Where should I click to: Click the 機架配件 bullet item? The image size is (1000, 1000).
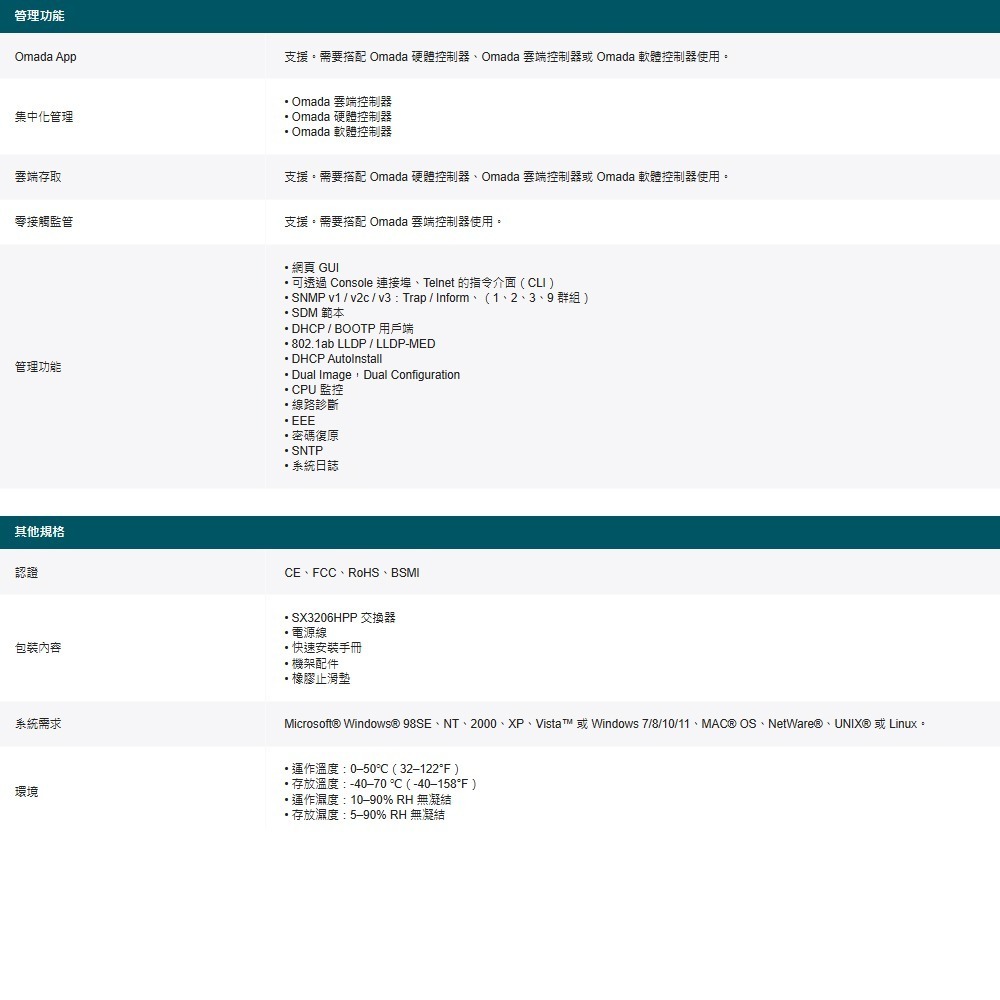[312, 664]
